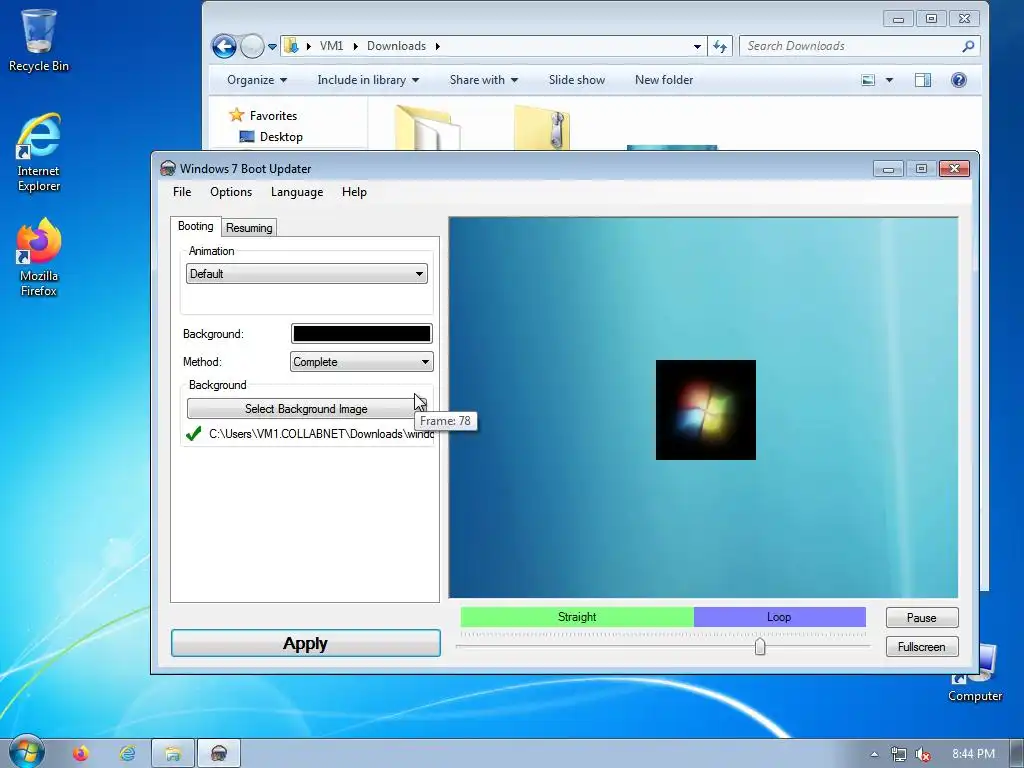Open the Animation Default dropdown

pos(307,274)
